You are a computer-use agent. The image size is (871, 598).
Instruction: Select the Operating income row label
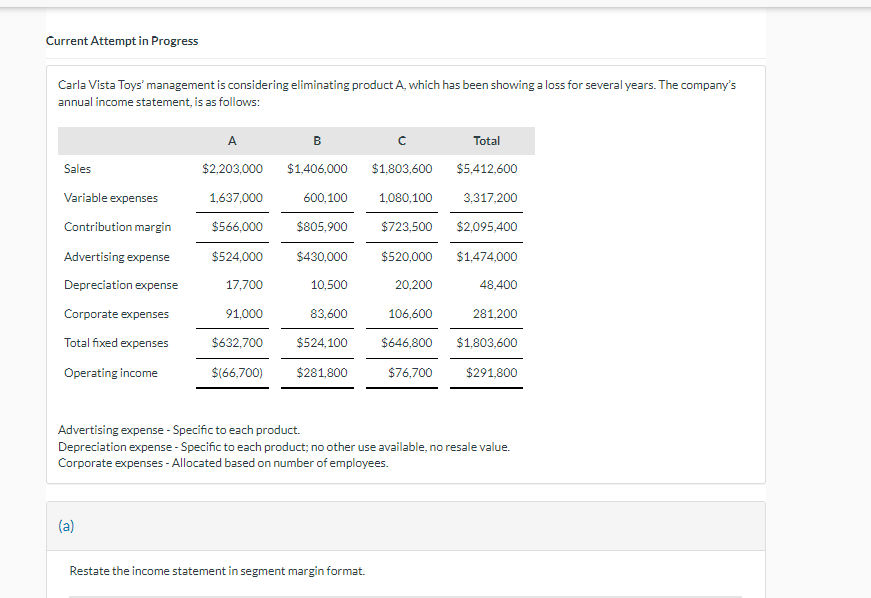pyautogui.click(x=111, y=373)
